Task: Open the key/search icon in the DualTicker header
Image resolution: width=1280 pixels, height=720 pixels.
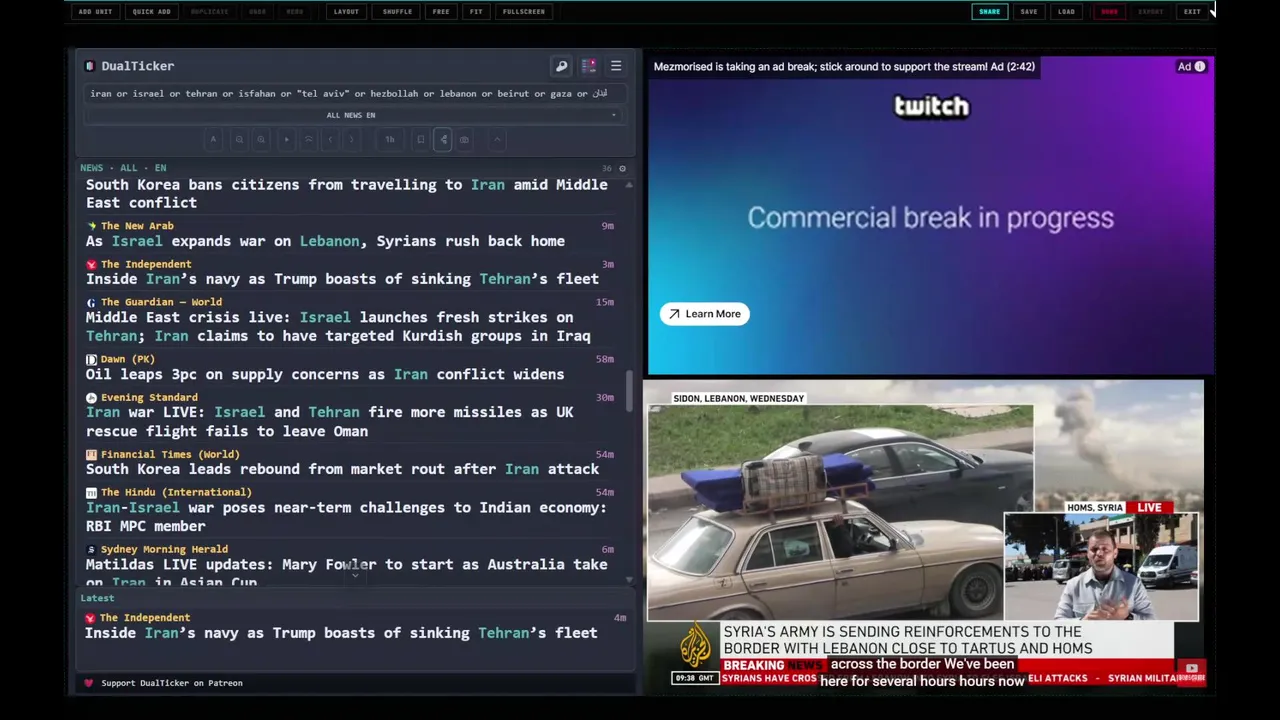Action: tap(561, 66)
